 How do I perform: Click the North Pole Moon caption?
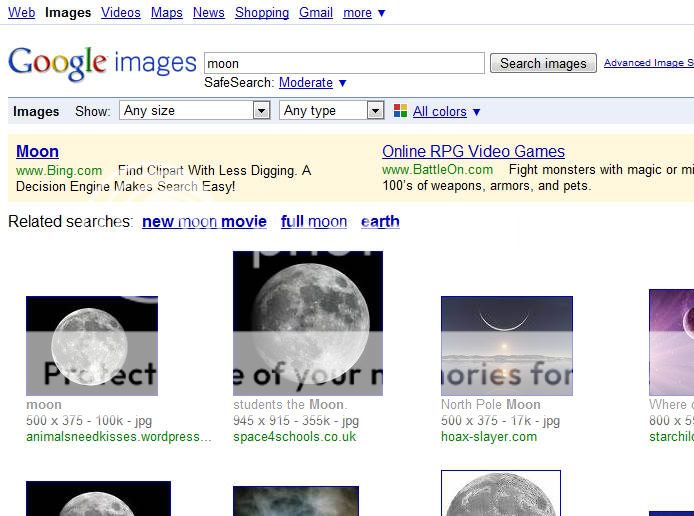(490, 404)
